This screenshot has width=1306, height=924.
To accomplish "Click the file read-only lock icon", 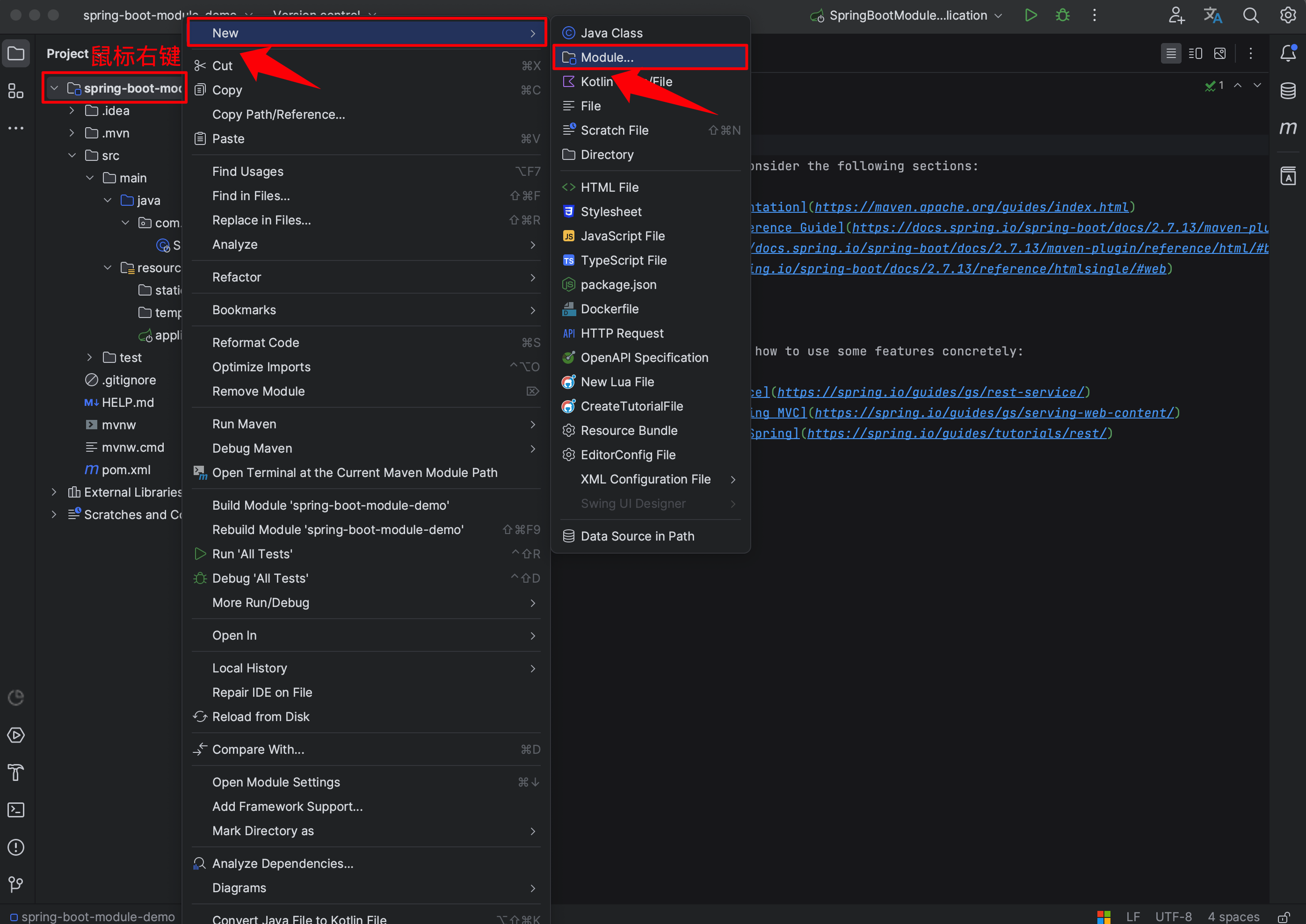I will (x=1283, y=917).
